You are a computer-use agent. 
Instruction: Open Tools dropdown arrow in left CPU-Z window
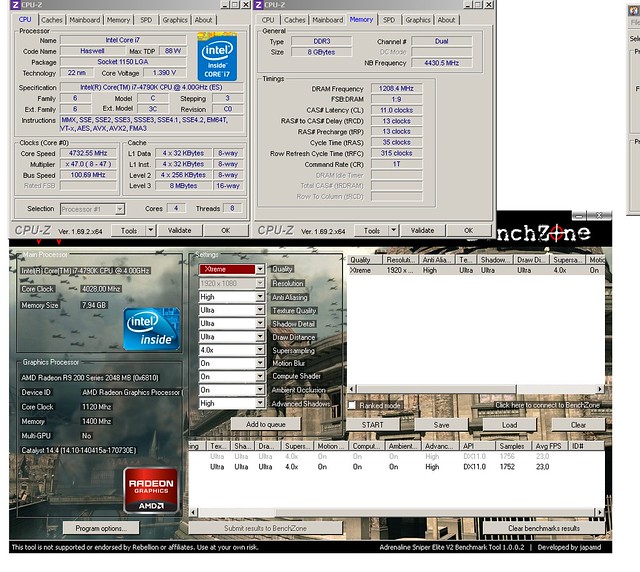tap(151, 230)
